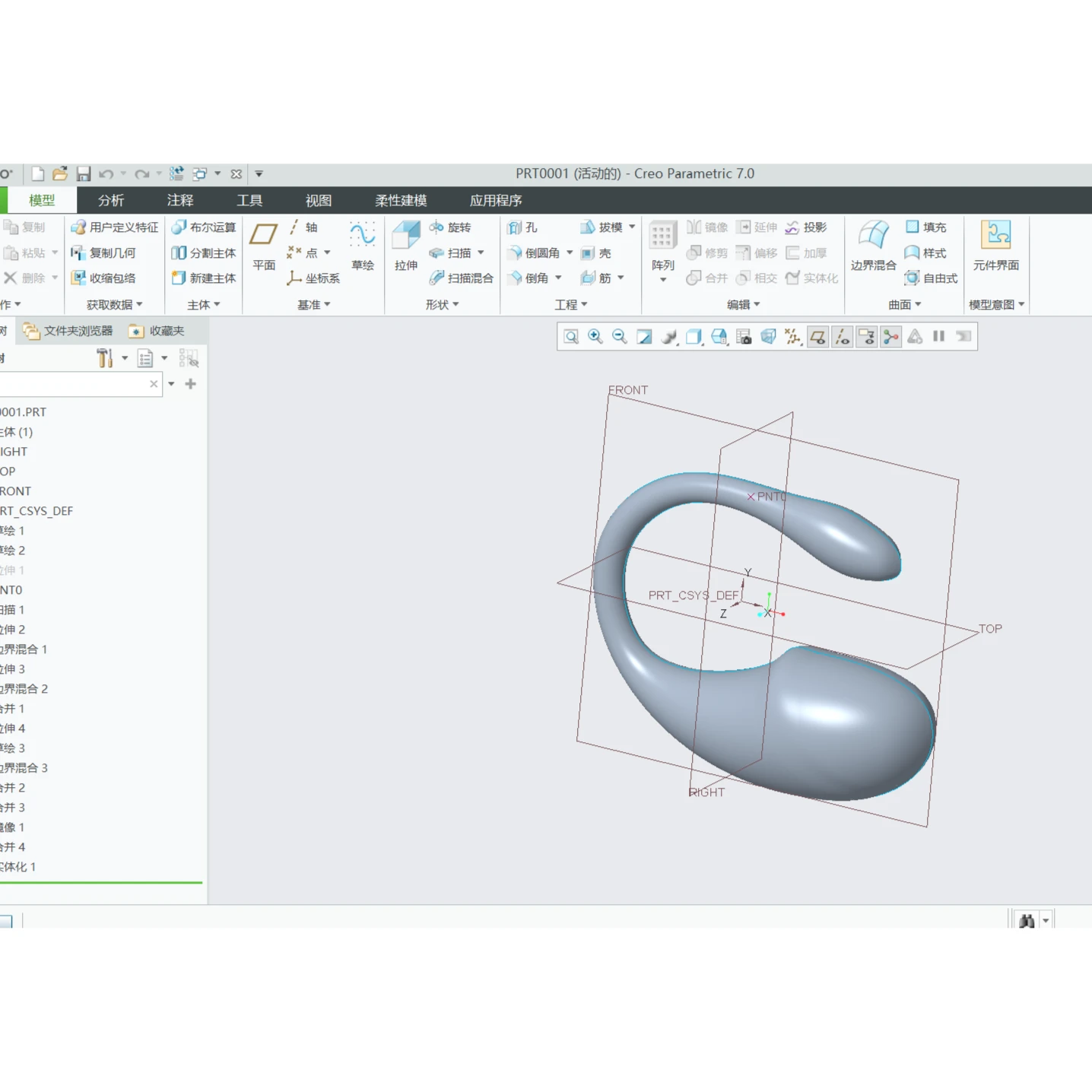Viewport: 1092px width, 1092px height.
Task: Click the Split Body (分割主体) button
Action: pyautogui.click(x=204, y=253)
